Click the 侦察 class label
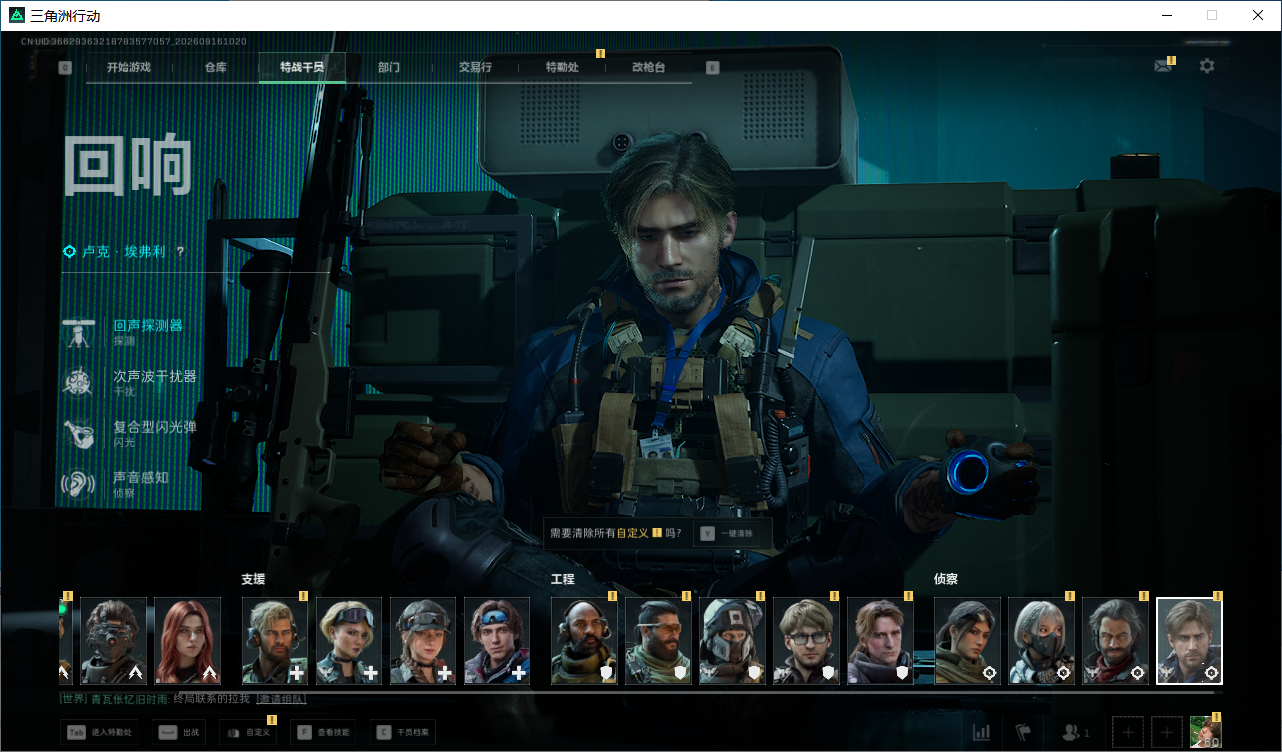 946,579
